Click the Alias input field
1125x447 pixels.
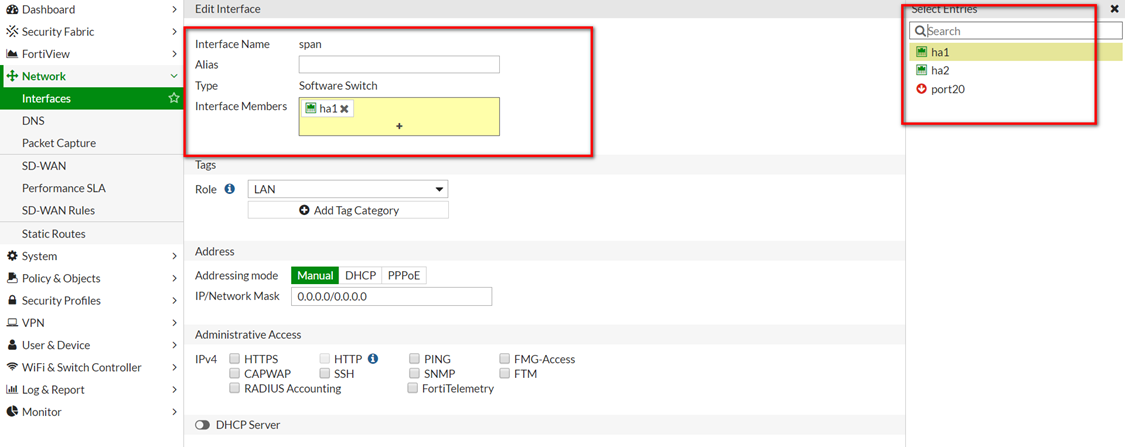(399, 65)
